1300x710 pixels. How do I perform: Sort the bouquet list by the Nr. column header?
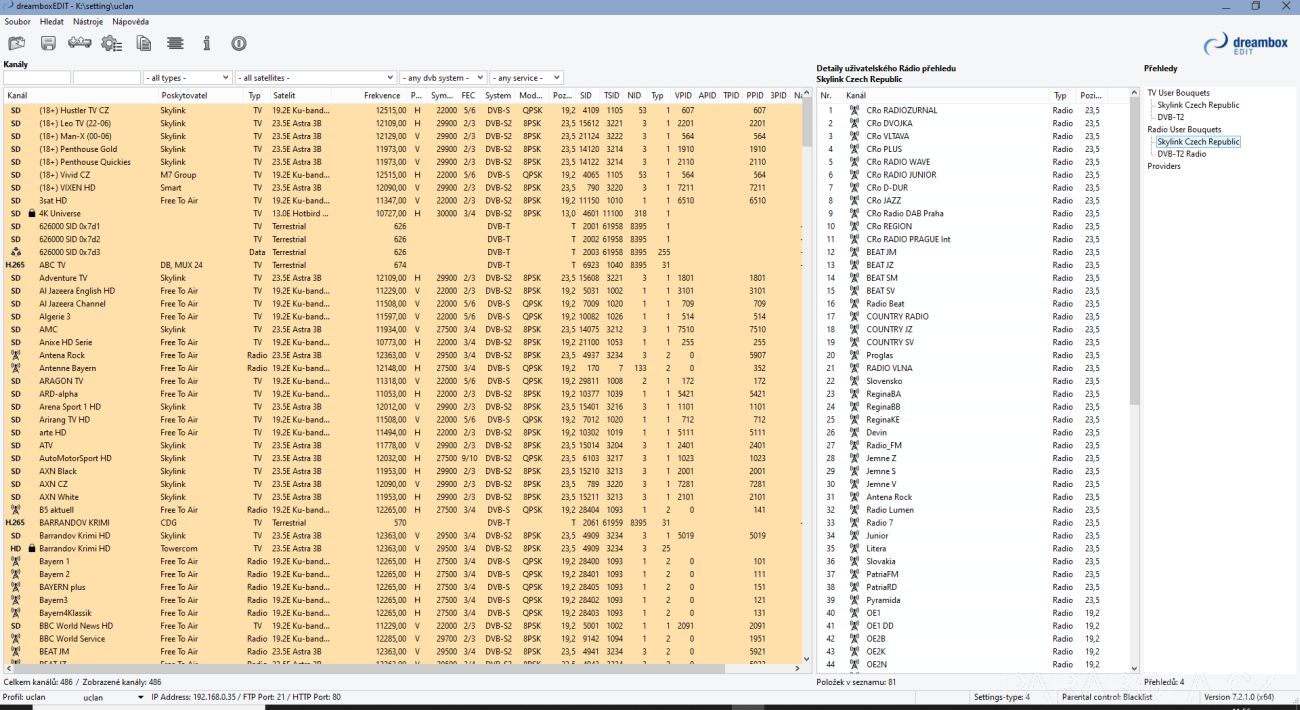point(826,96)
